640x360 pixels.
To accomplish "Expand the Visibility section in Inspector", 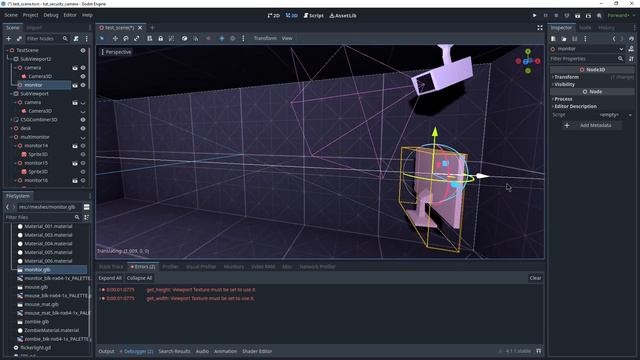I will tap(563, 84).
